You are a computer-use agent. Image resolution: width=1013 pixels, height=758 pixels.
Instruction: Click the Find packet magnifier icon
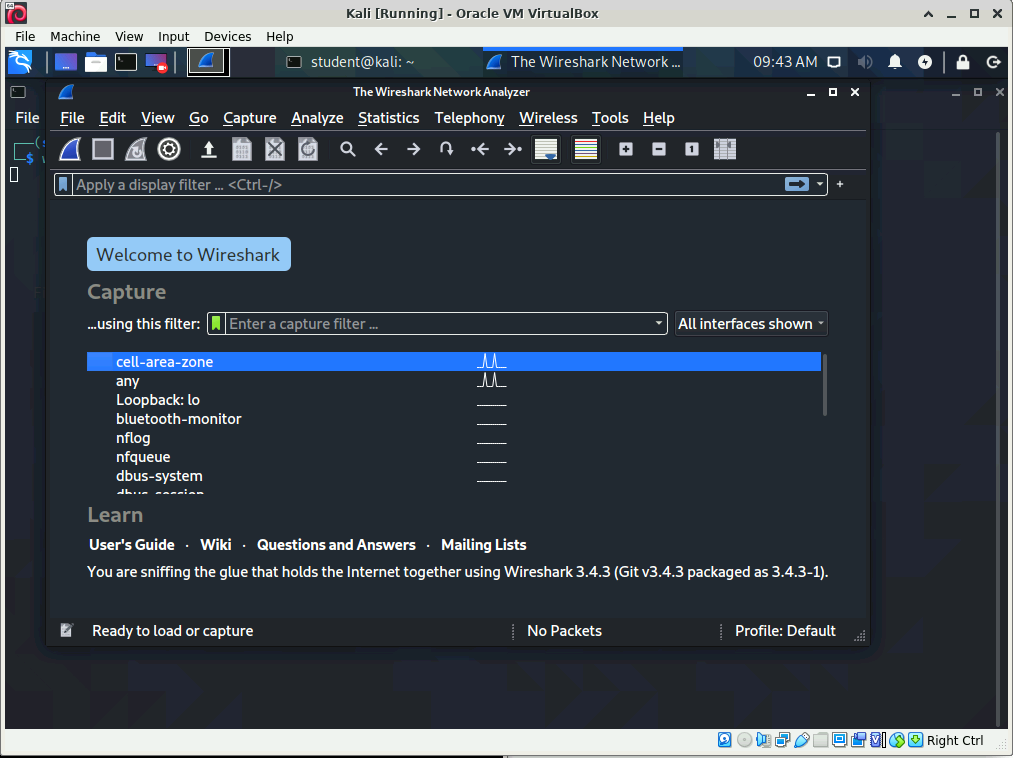pos(348,149)
